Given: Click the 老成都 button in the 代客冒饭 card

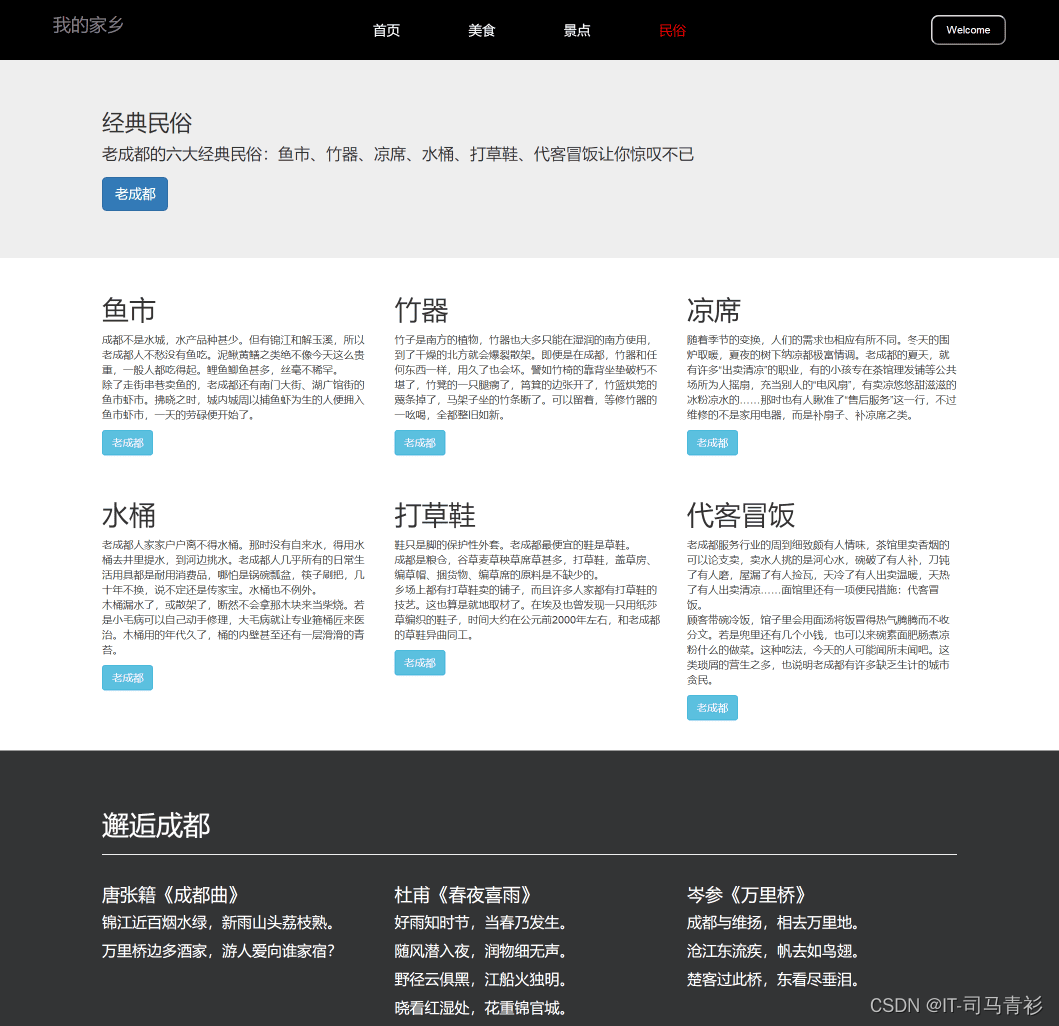Looking at the screenshot, I should 711,707.
